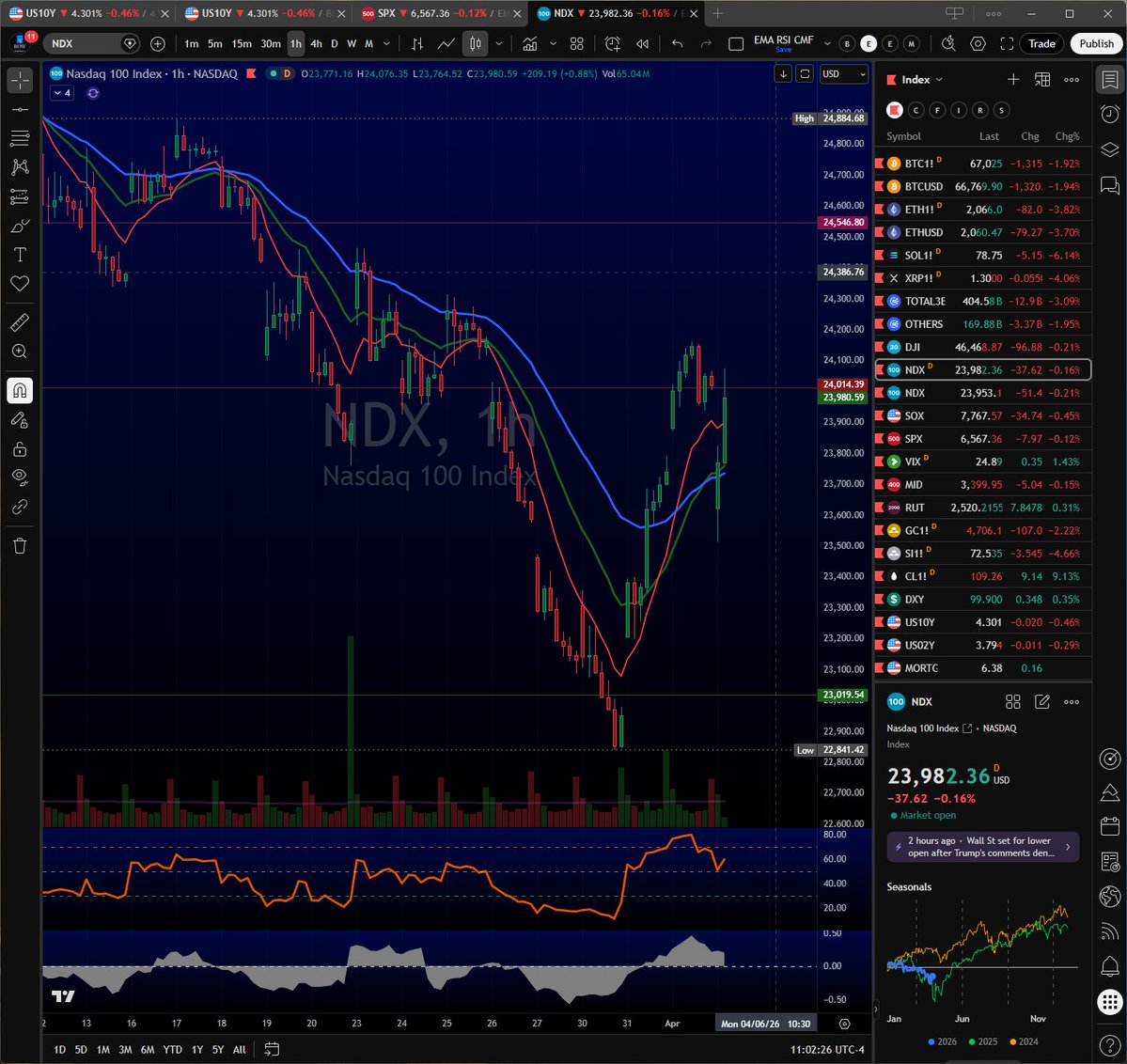The width and height of the screenshot is (1127, 1064).
Task: Select the 1M date range
Action: point(102,1050)
